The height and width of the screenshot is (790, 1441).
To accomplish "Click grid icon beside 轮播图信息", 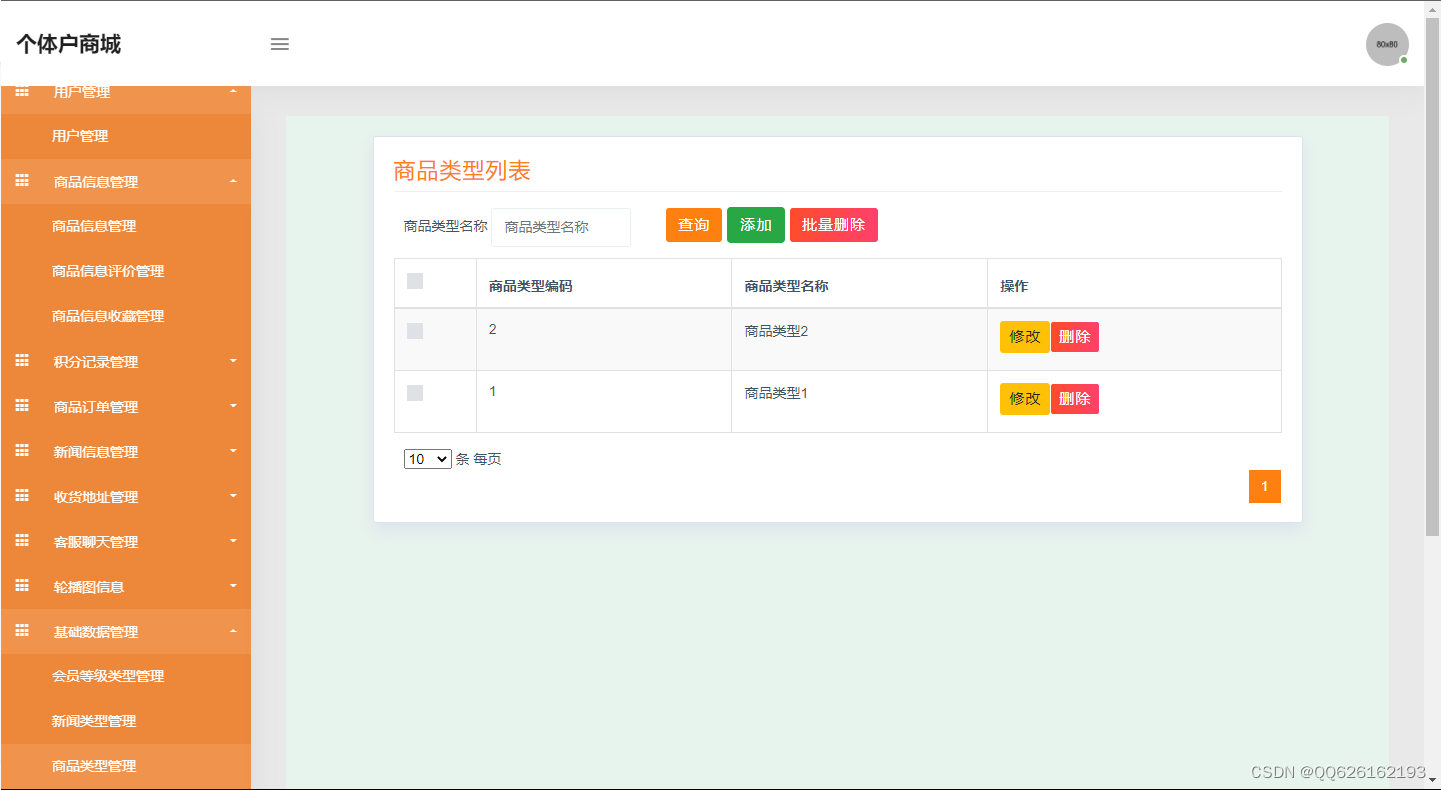I will (22, 586).
